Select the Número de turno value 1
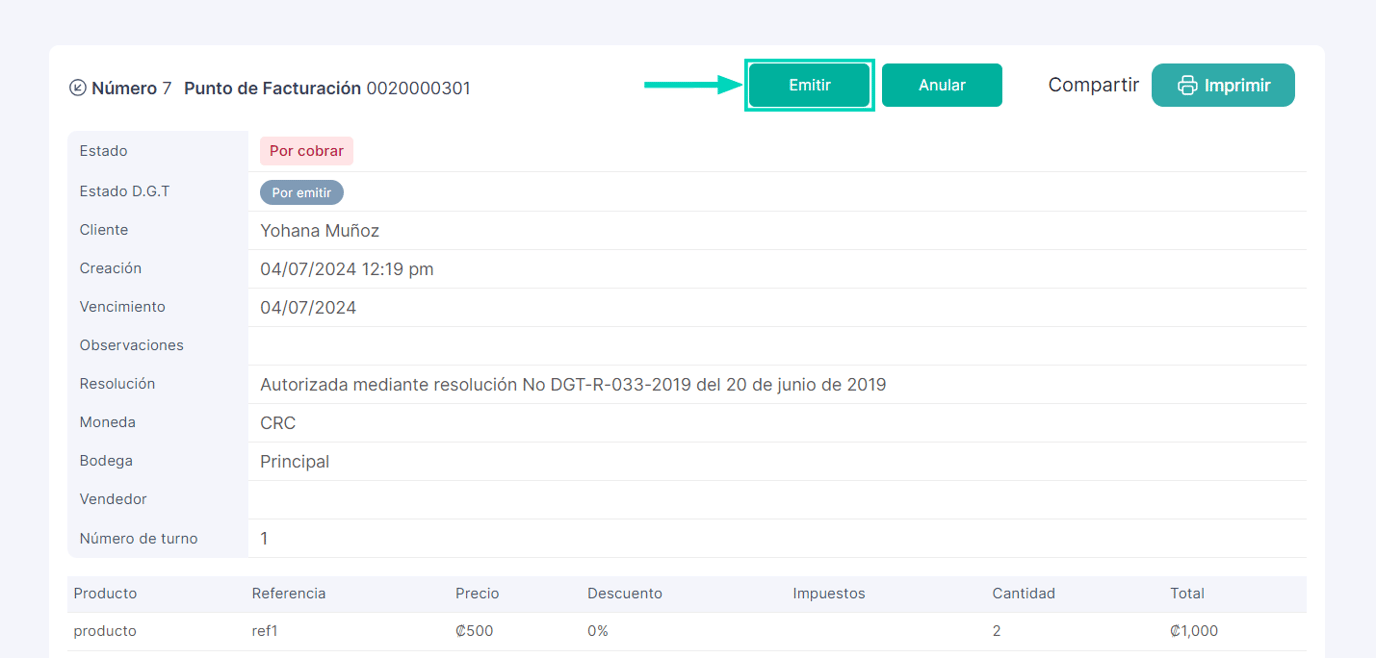The width and height of the screenshot is (1376, 658). click(x=264, y=538)
